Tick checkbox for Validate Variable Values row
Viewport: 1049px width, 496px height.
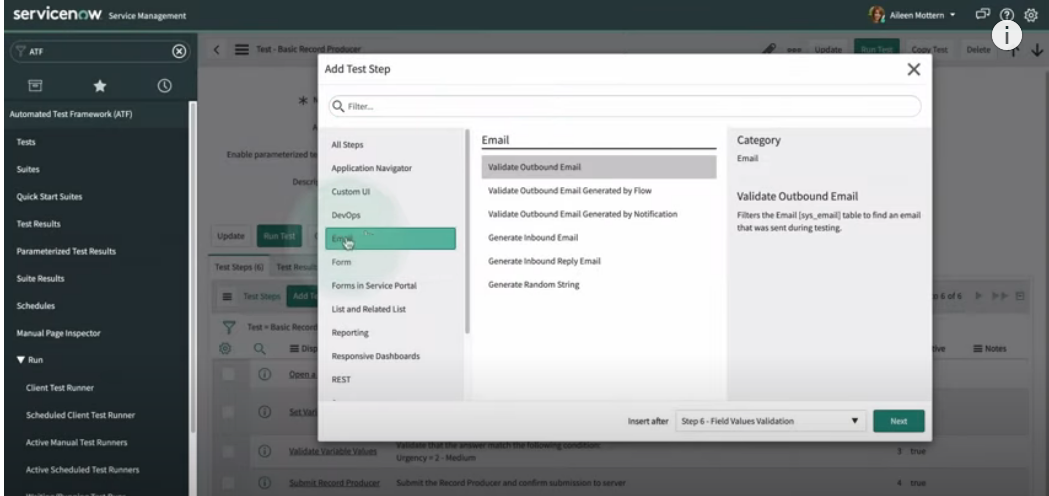(228, 451)
